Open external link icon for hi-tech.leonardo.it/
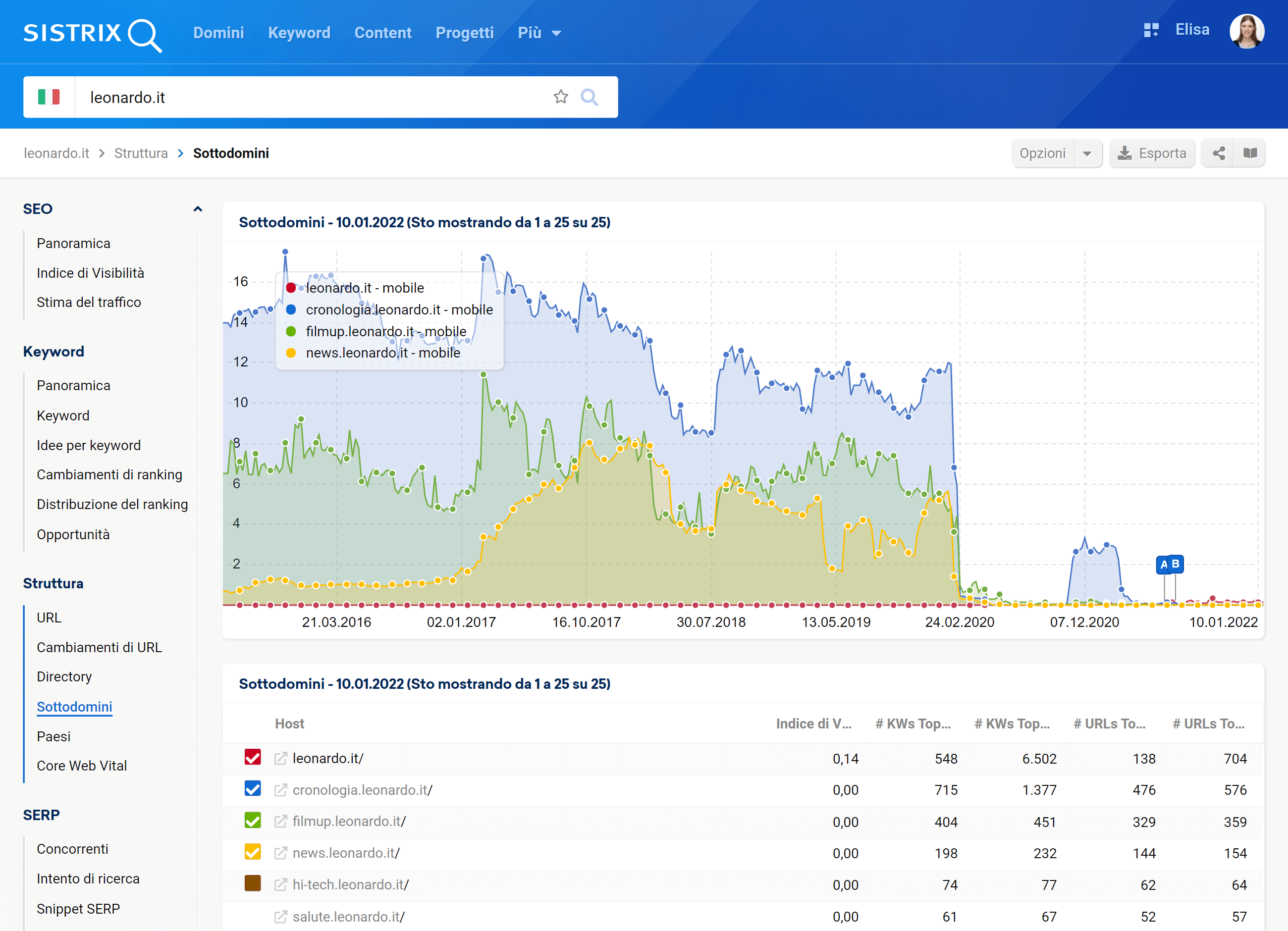Image resolution: width=1288 pixels, height=931 pixels. tap(280, 885)
